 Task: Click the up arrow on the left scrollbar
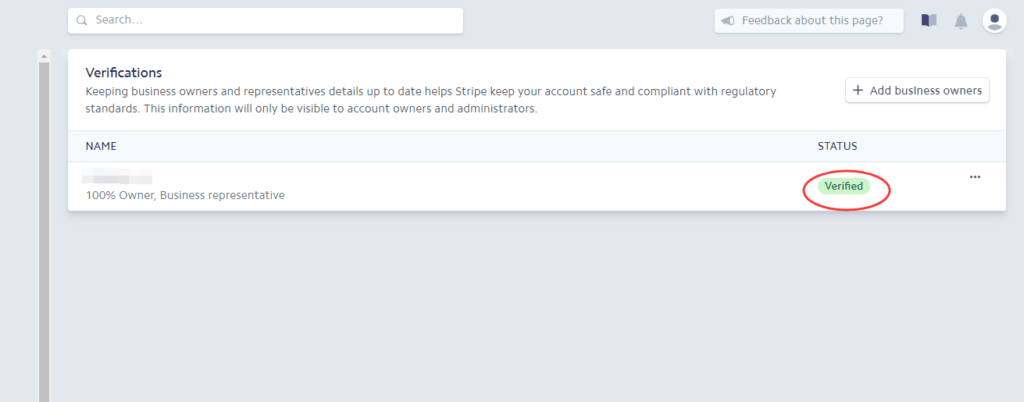pos(44,56)
